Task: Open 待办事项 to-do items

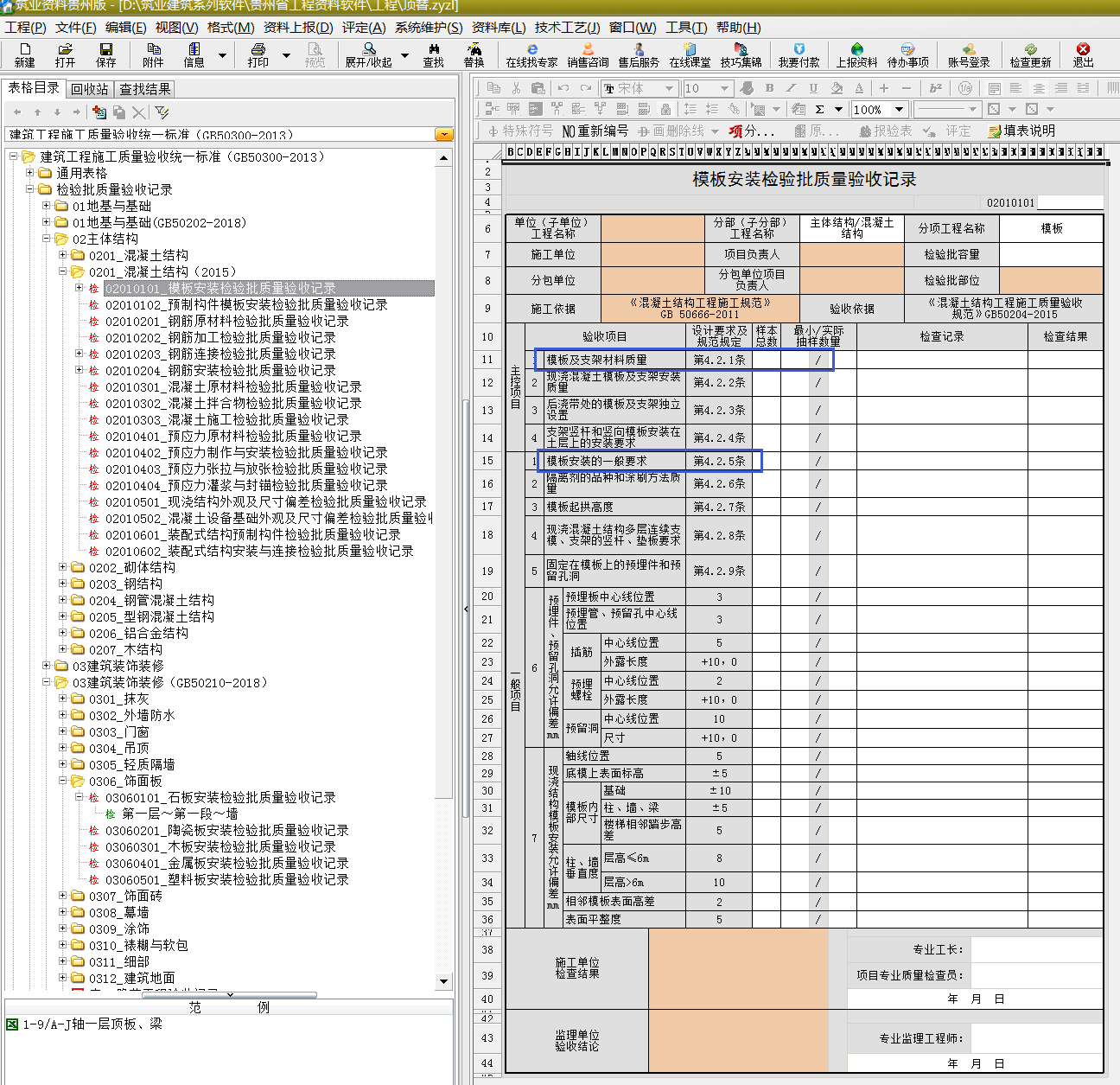Action: coord(907,54)
